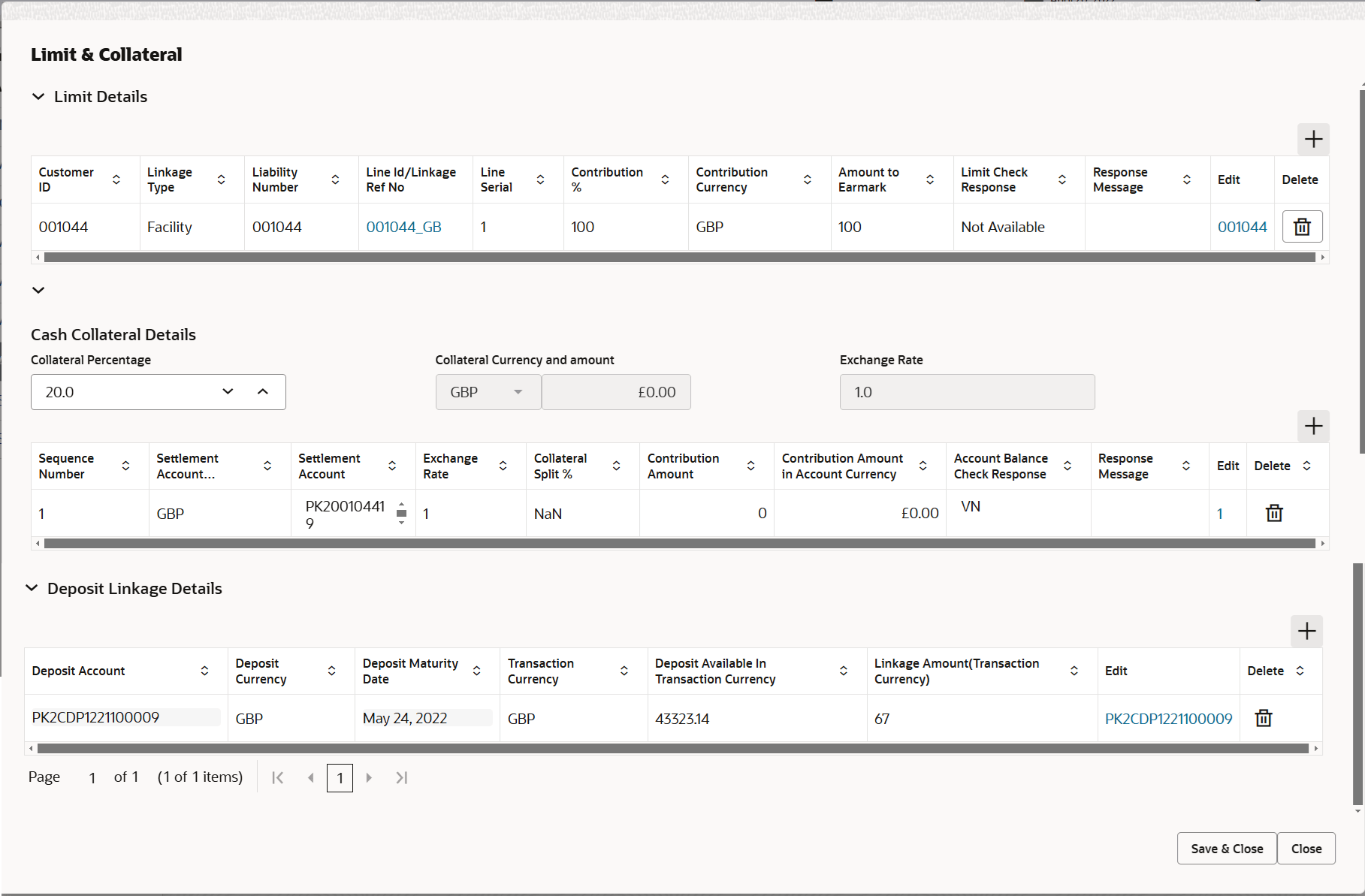
Task: Toggle sorting on Customer ID column
Action: tap(116, 179)
